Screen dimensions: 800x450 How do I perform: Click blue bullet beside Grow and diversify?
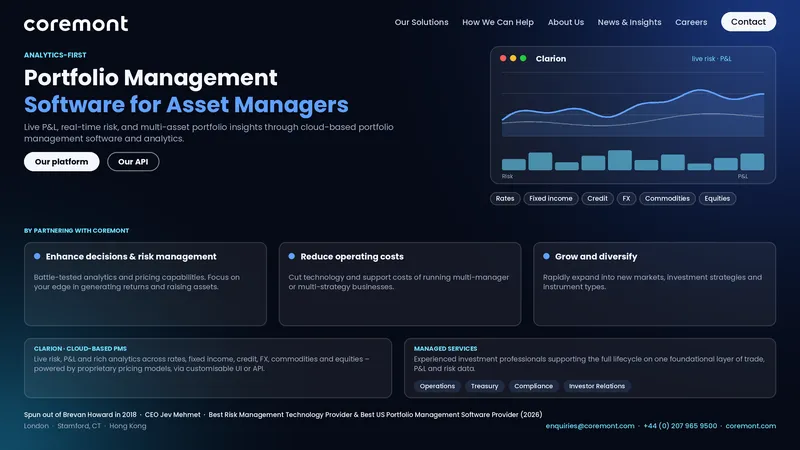pos(546,256)
